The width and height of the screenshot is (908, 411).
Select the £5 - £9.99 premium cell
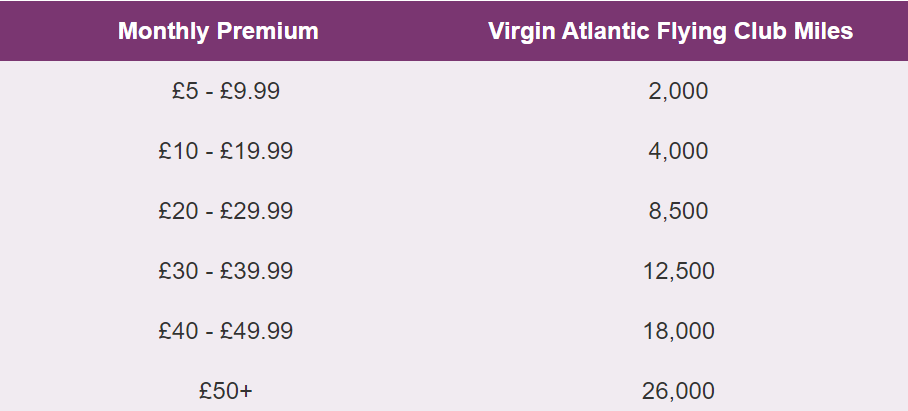[226, 91]
